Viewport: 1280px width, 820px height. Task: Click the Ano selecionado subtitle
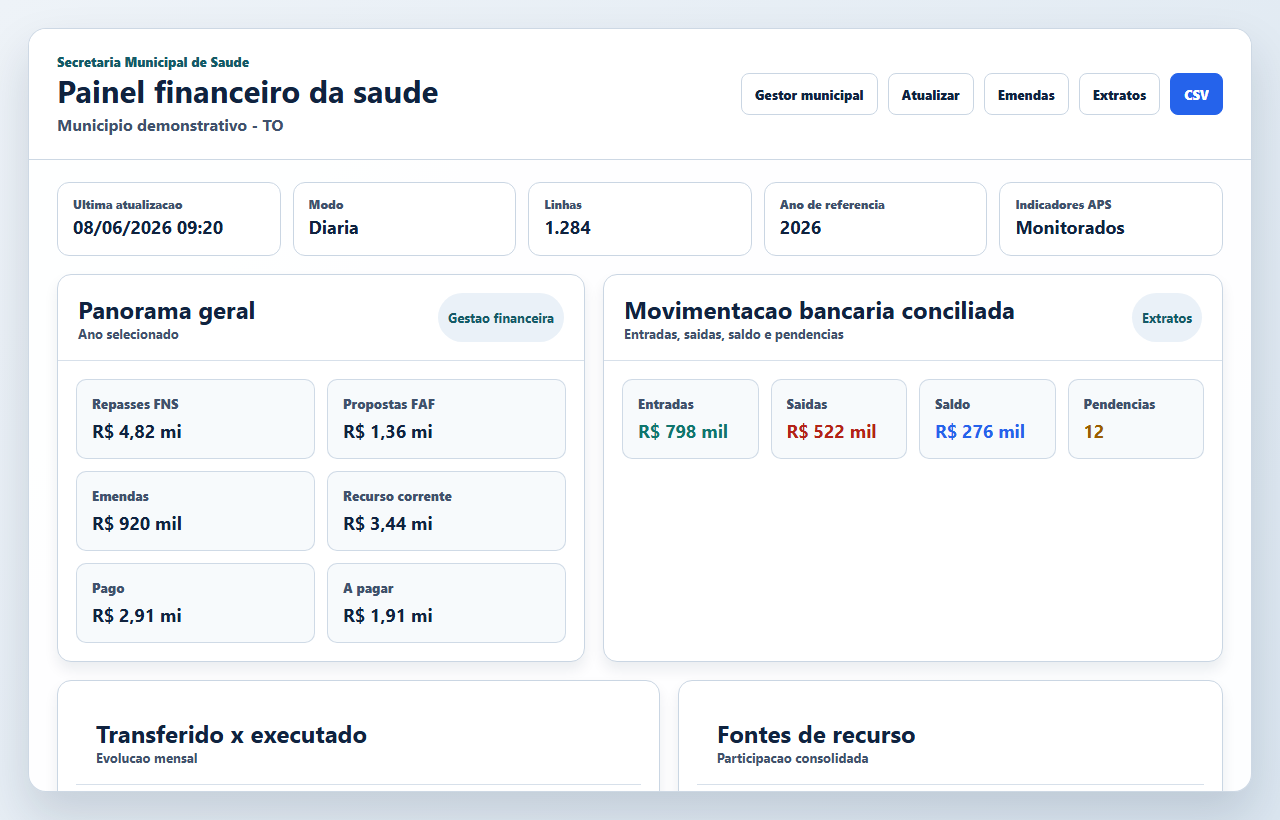[x=128, y=335]
